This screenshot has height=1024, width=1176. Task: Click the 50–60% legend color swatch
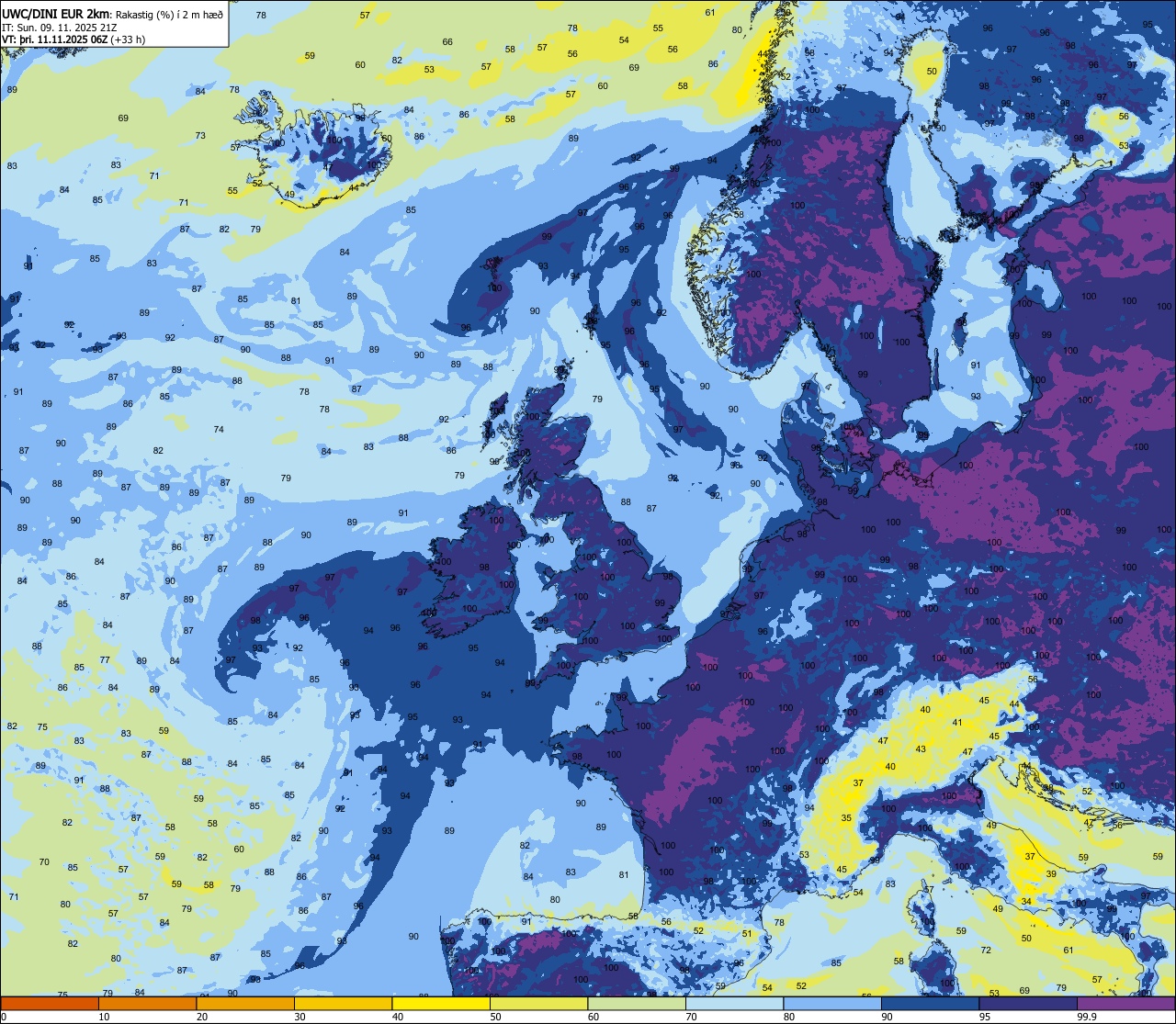pos(538,1003)
